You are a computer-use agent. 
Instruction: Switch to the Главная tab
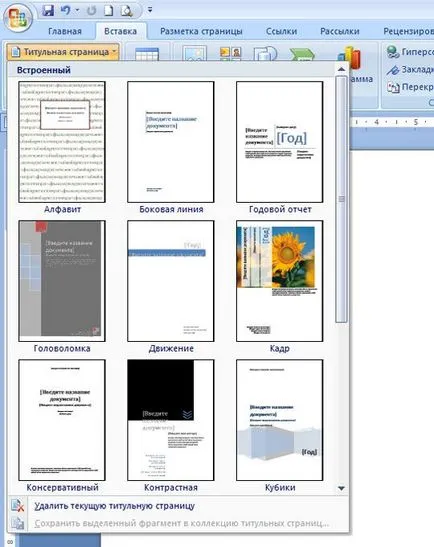(x=65, y=31)
